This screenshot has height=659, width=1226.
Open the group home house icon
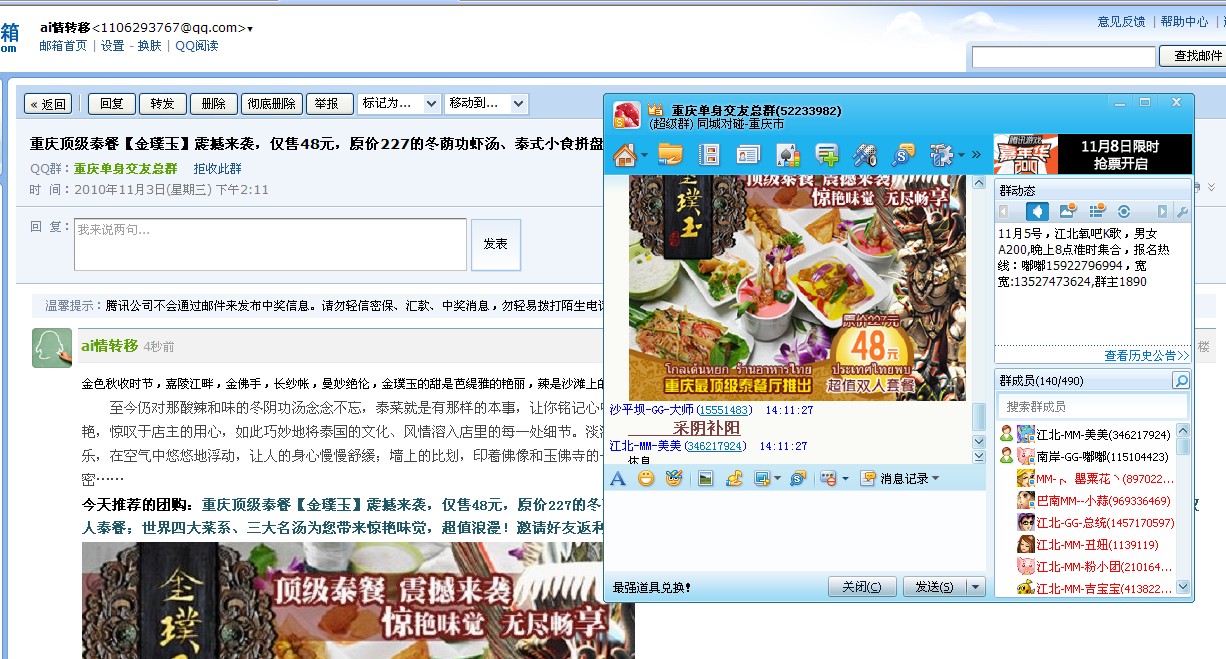tap(625, 155)
